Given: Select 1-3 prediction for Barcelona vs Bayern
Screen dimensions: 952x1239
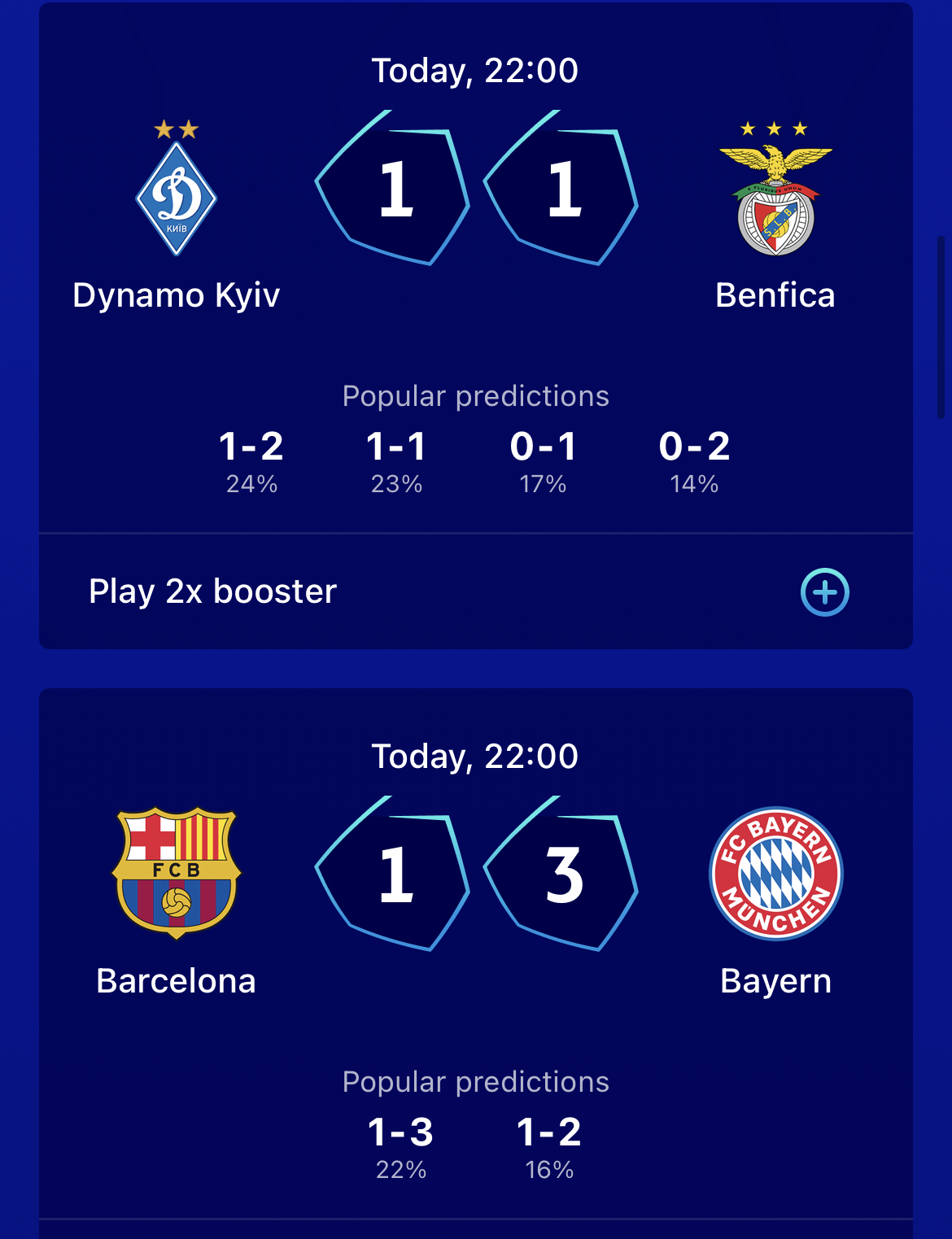Looking at the screenshot, I should click(x=400, y=1146).
